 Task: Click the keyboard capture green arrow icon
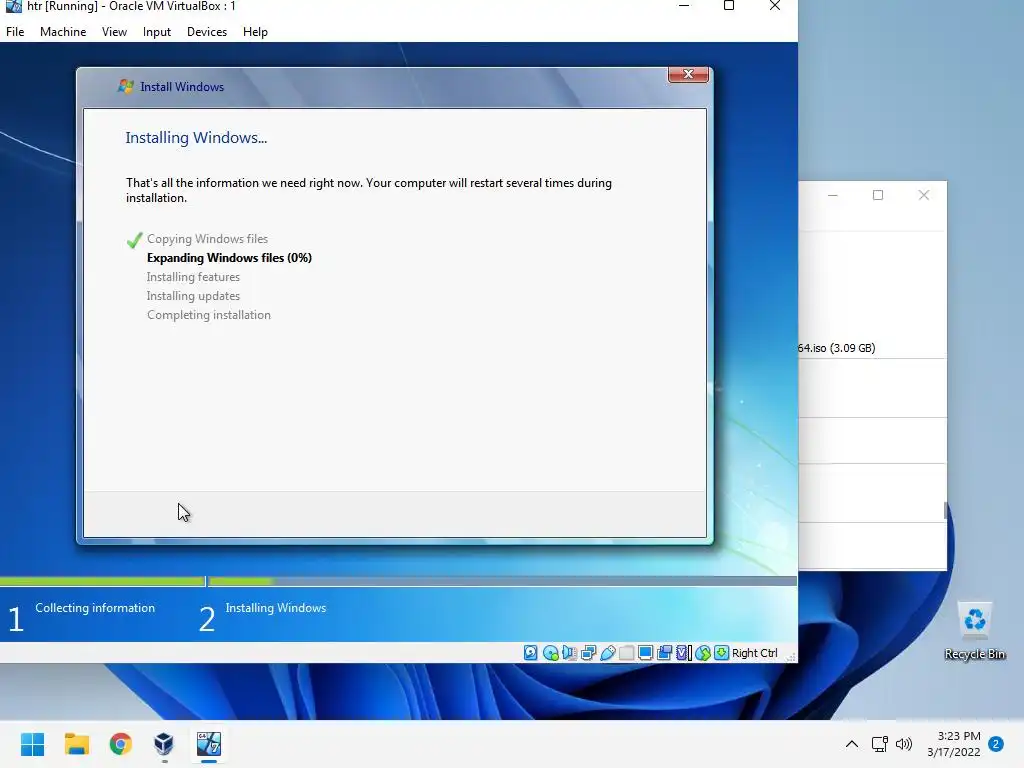(x=721, y=652)
